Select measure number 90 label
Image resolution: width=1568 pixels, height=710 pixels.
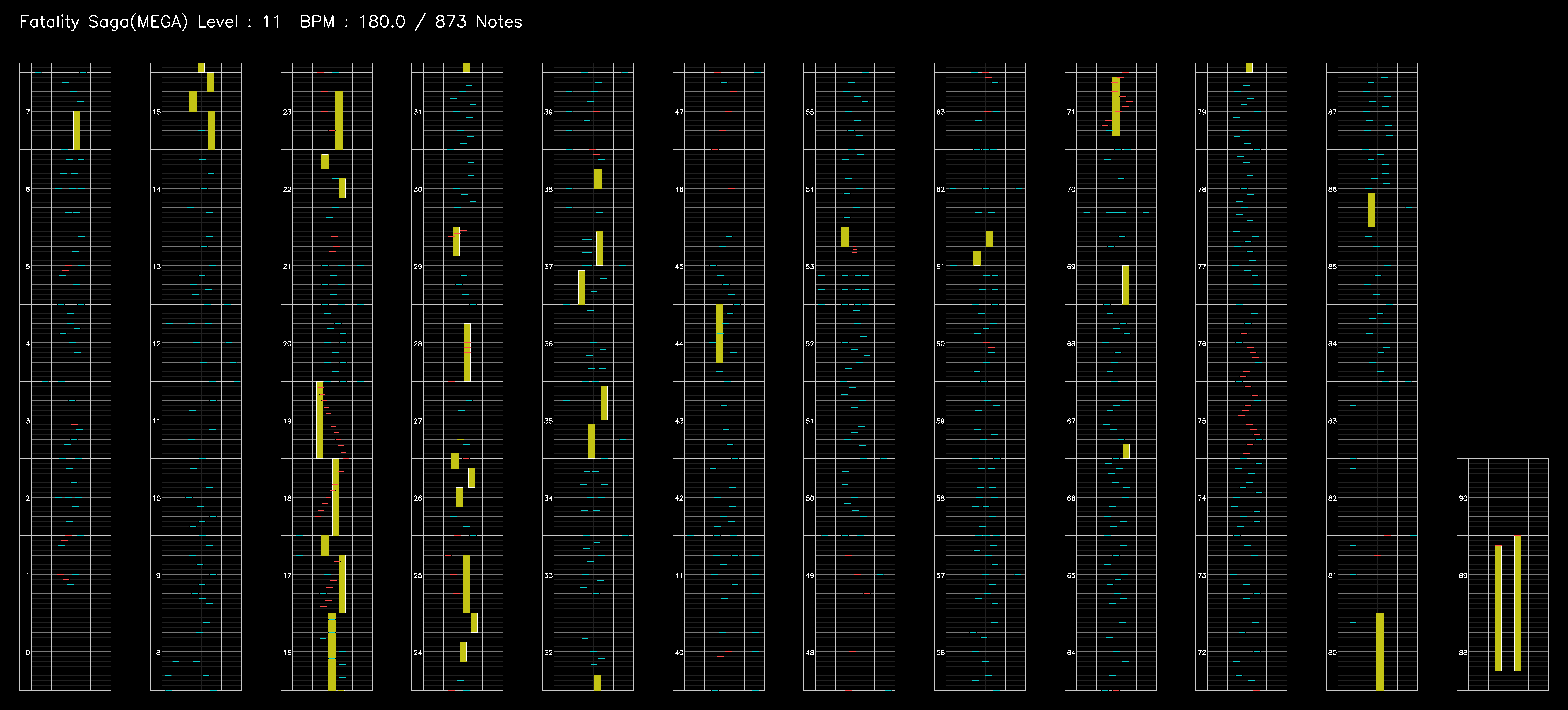pyautogui.click(x=1463, y=498)
